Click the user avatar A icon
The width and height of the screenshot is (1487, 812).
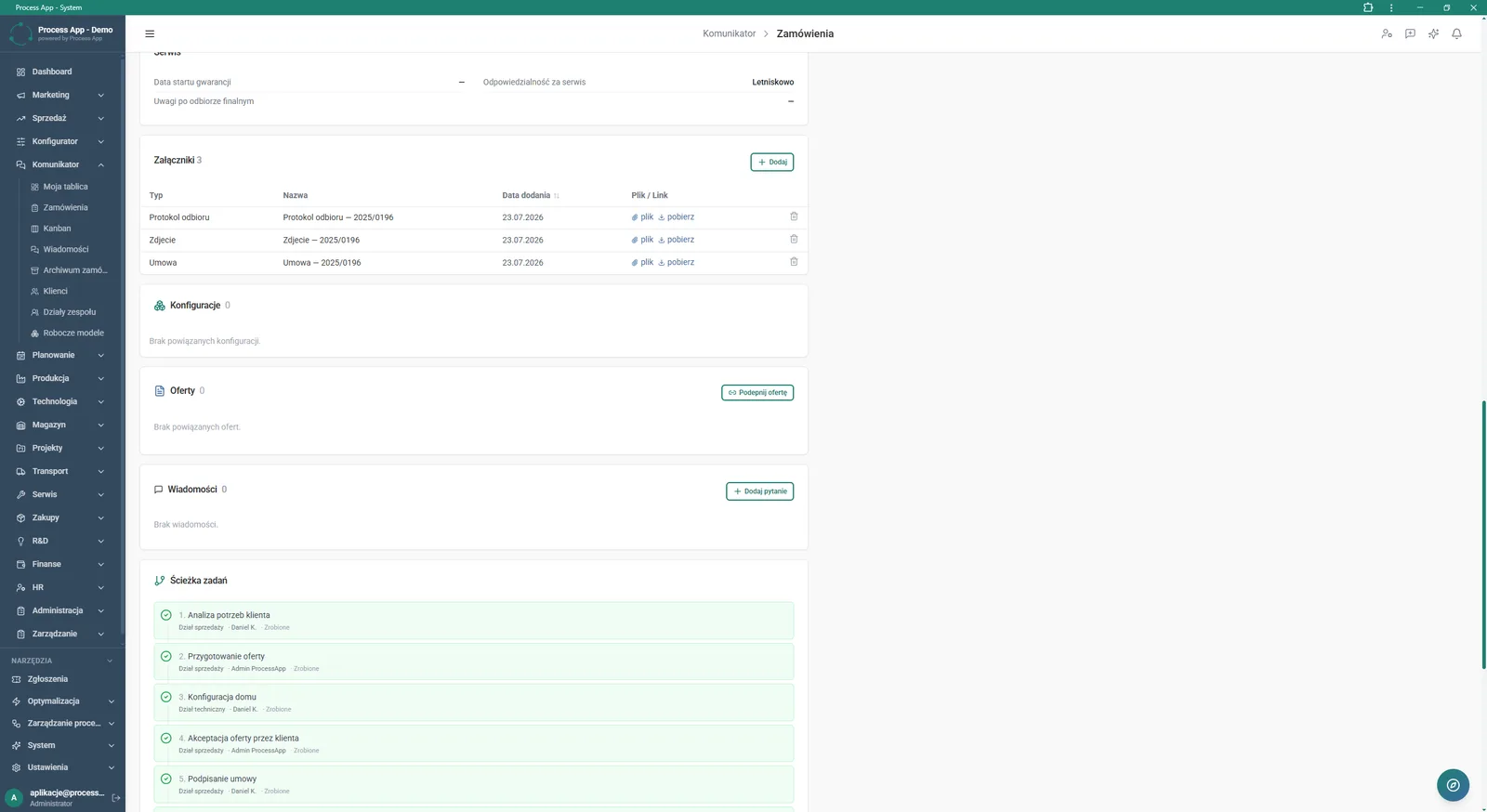[14, 797]
